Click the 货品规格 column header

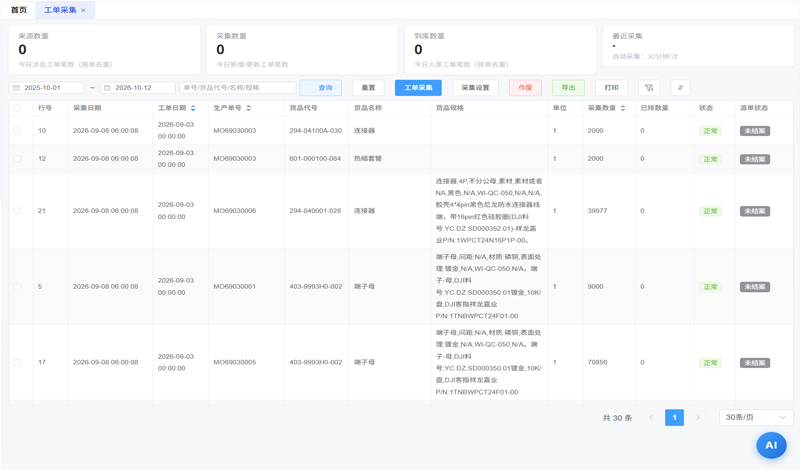449,108
